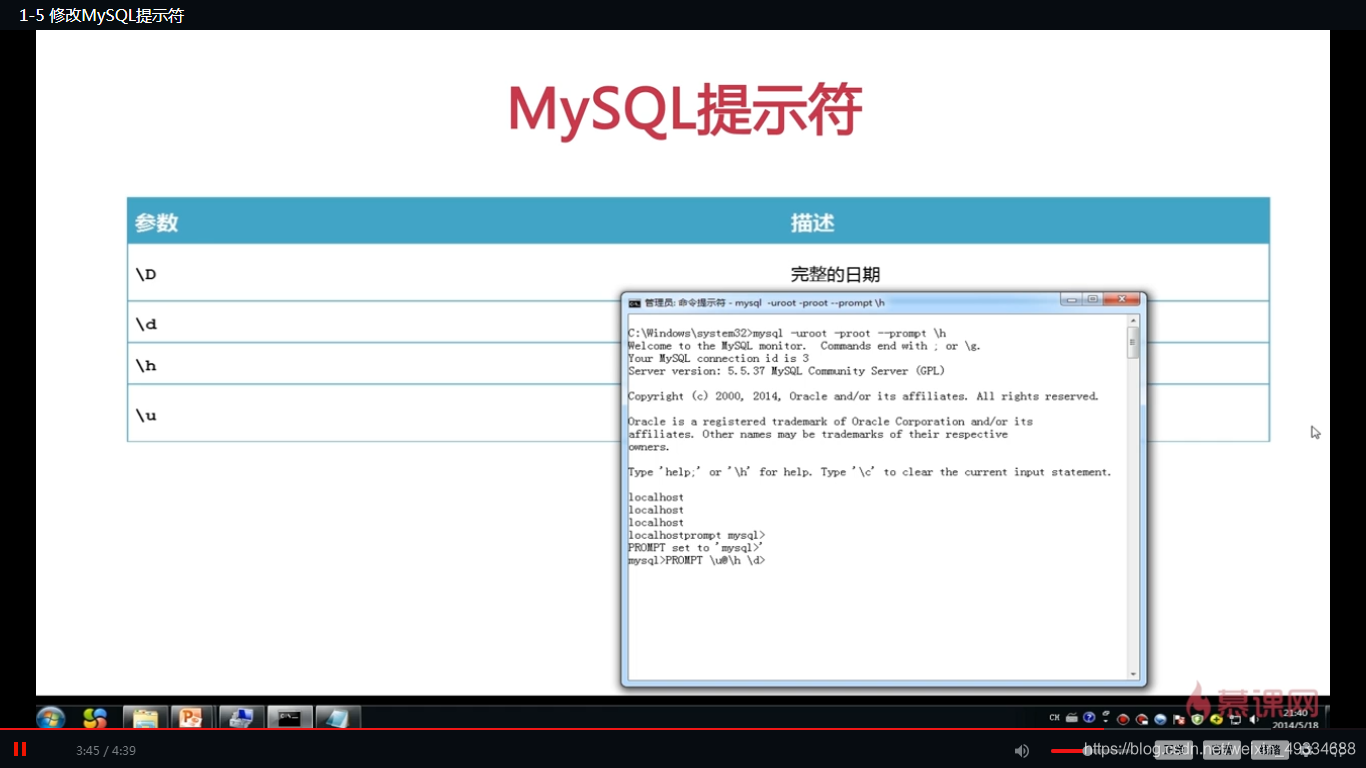Click "PROMPT set to 'mysql>'" line

(695, 548)
